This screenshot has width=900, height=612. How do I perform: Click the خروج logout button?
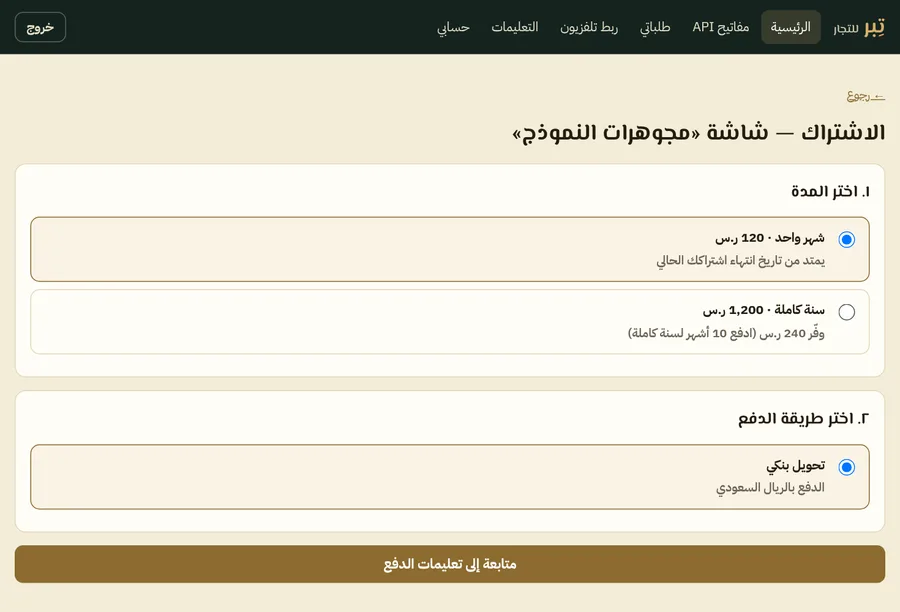pyautogui.click(x=40, y=27)
